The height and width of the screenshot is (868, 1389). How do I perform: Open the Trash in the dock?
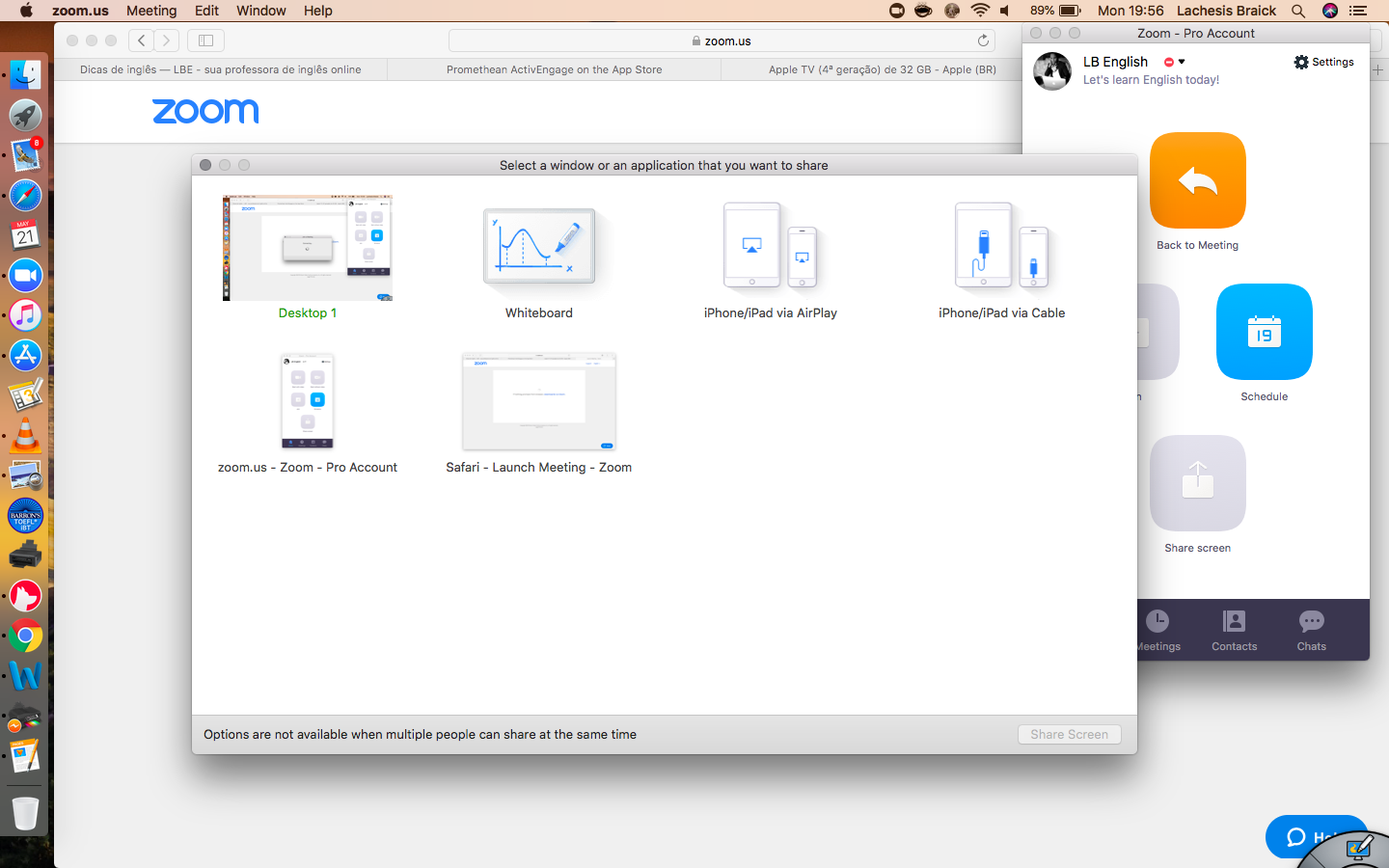[x=26, y=813]
